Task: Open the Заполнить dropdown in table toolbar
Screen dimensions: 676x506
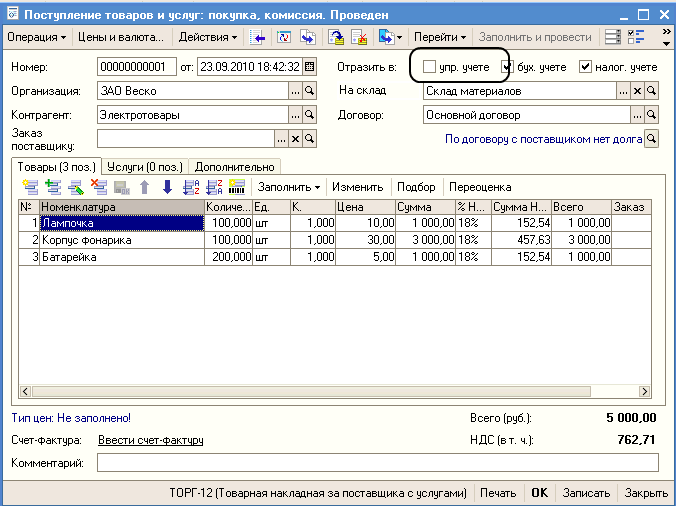Action: (x=289, y=187)
